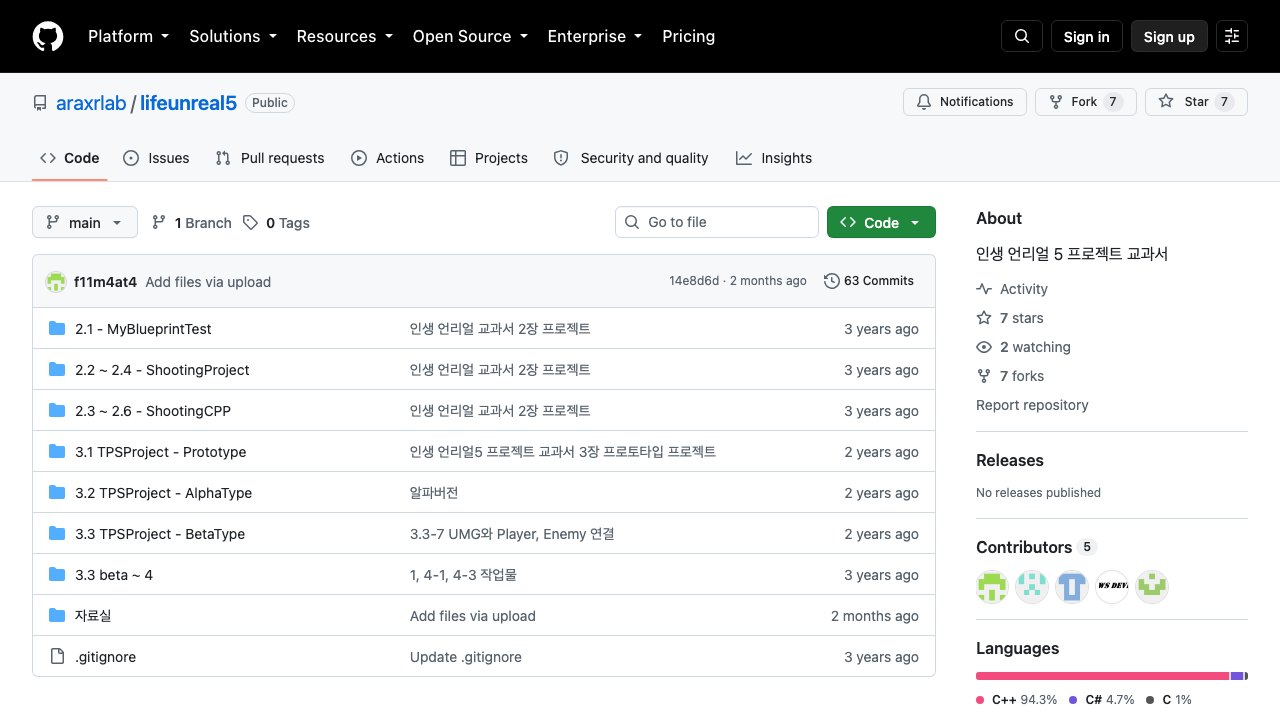1280x720 pixels.
Task: Click the Sign up button
Action: tap(1169, 36)
